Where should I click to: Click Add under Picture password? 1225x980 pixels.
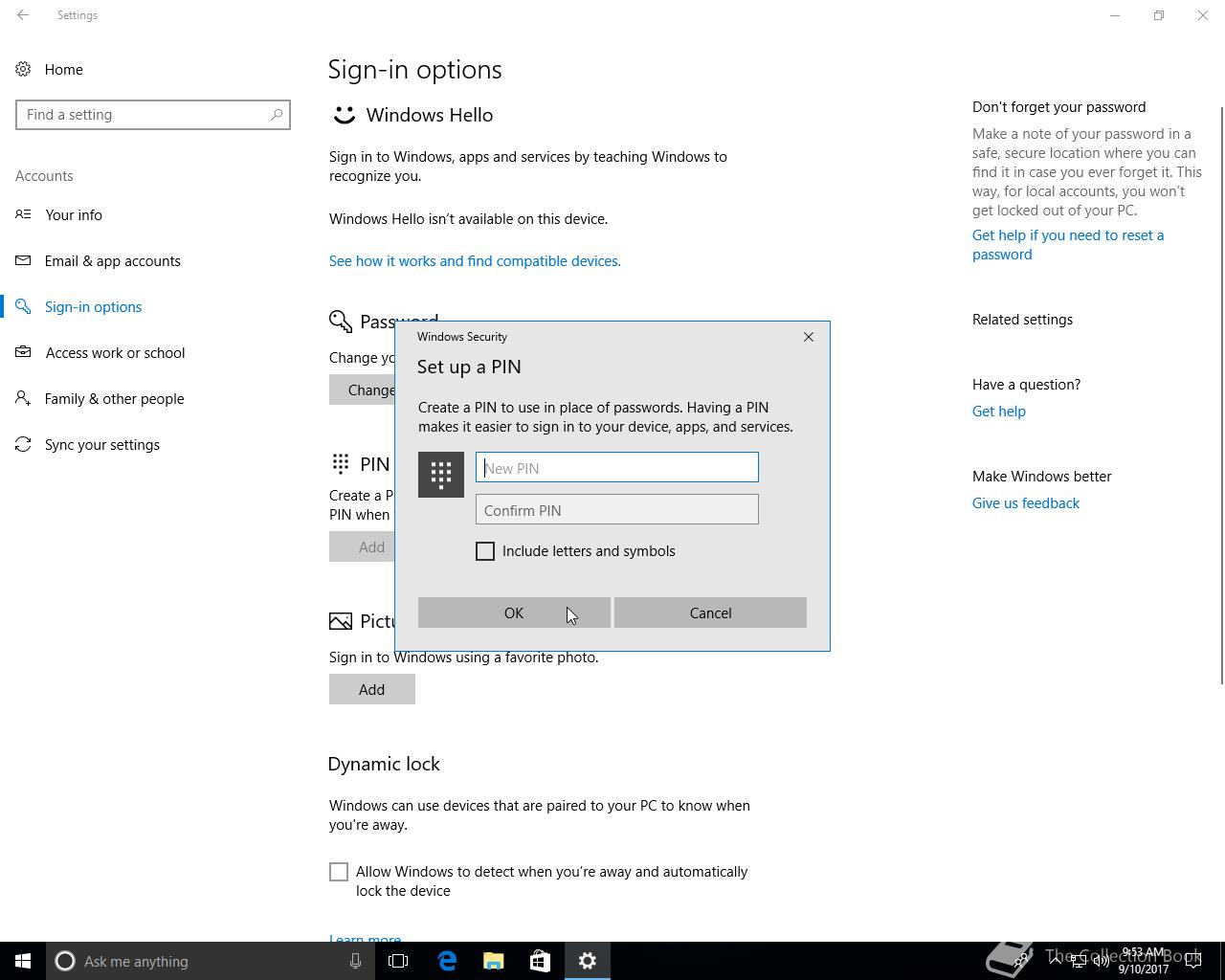(x=372, y=689)
